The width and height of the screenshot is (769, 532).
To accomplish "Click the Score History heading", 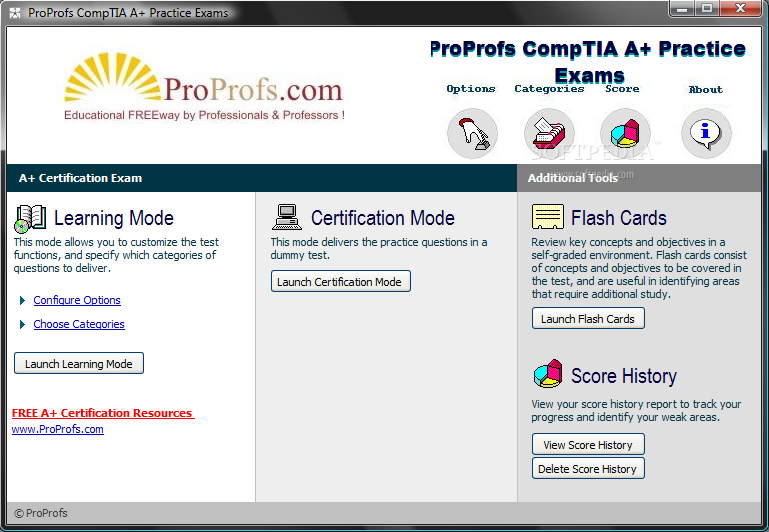I will 624,376.
